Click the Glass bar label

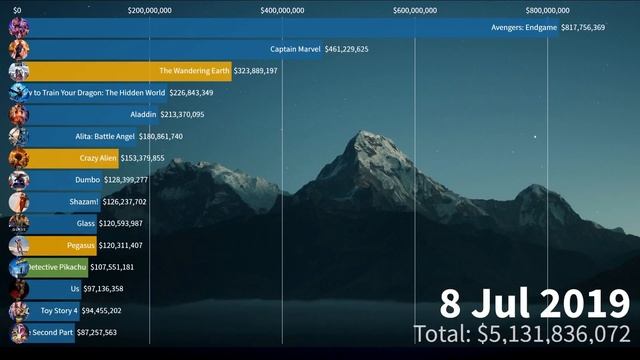pos(86,223)
